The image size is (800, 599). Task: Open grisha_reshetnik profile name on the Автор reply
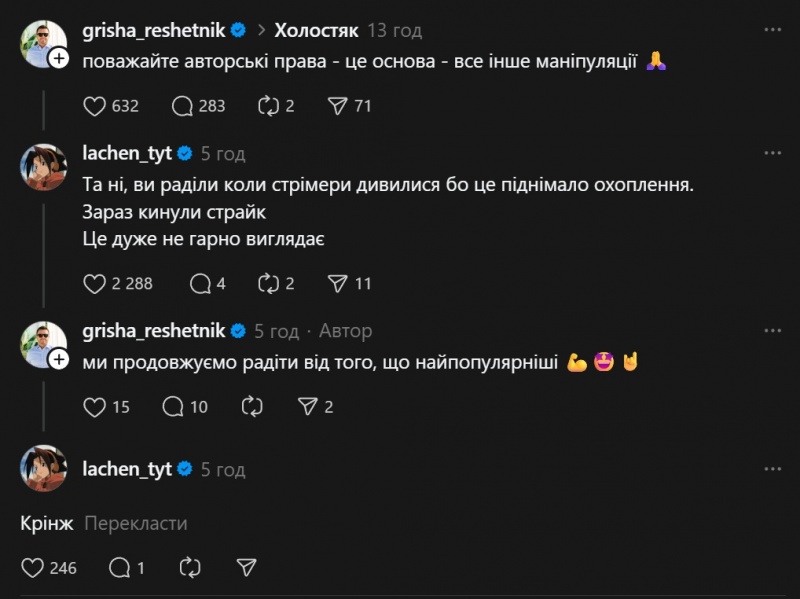coord(155,330)
